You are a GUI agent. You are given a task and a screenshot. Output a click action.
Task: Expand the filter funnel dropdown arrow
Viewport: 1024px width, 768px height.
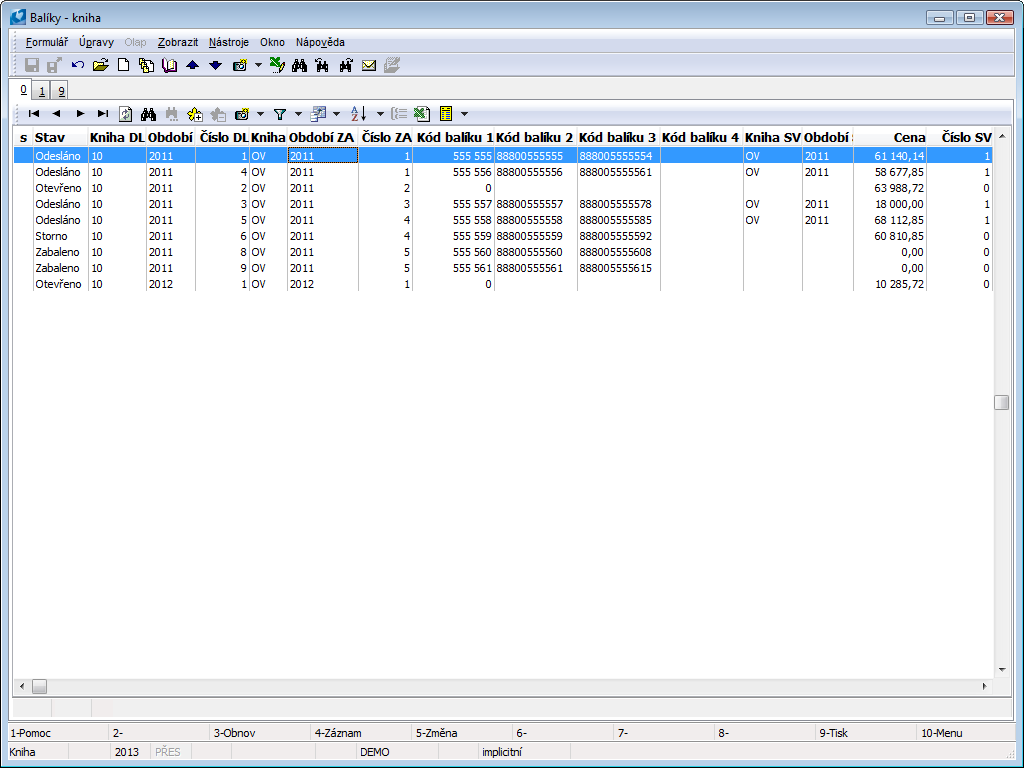pyautogui.click(x=297, y=114)
